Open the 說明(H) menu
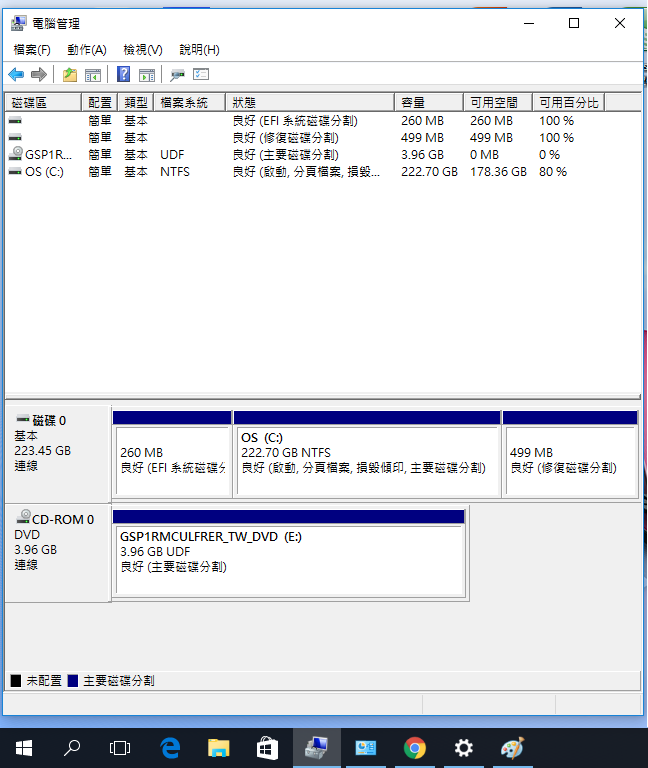648x768 pixels. [x=199, y=49]
